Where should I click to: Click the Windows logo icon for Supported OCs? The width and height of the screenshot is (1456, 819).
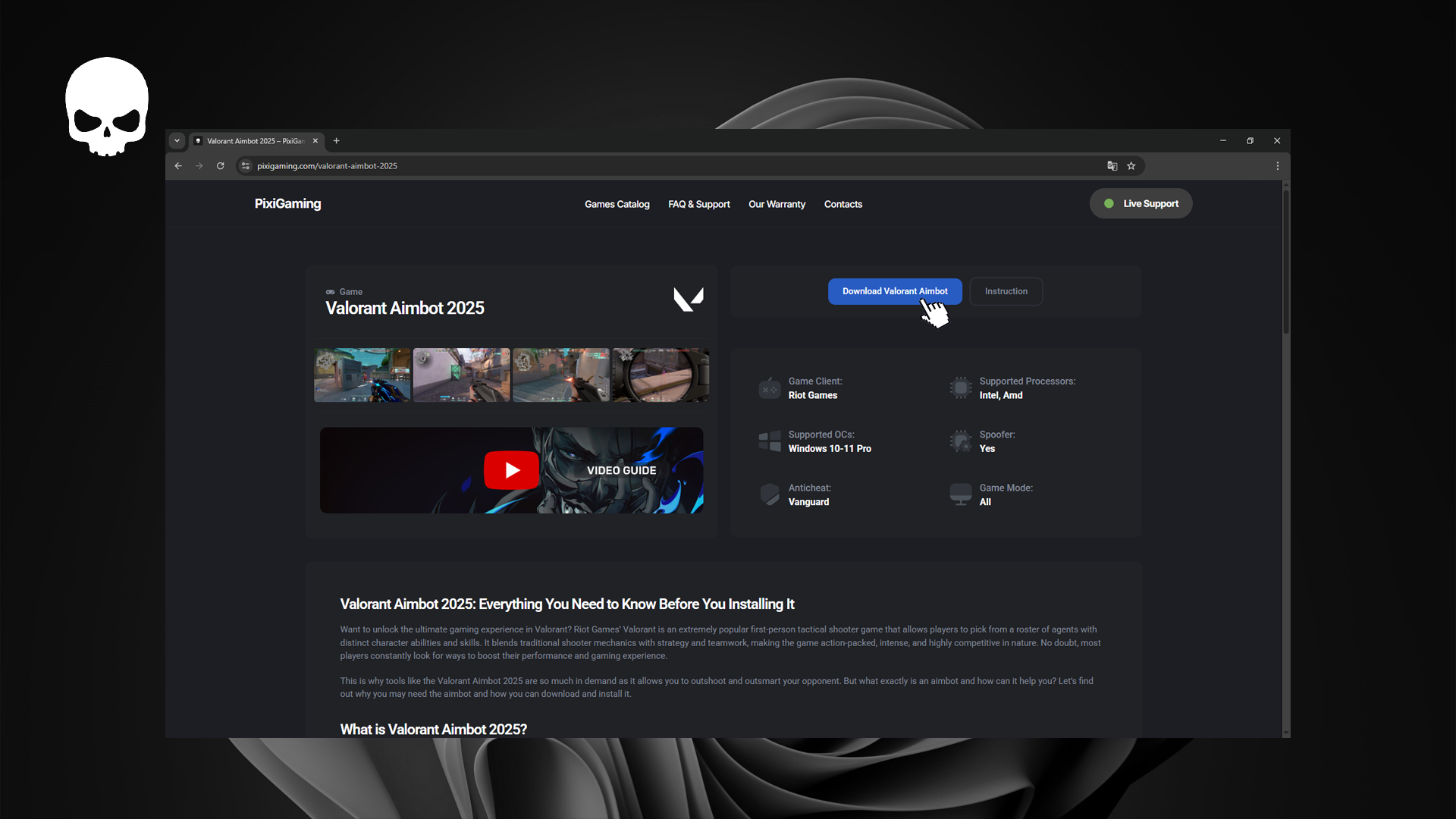coord(770,441)
